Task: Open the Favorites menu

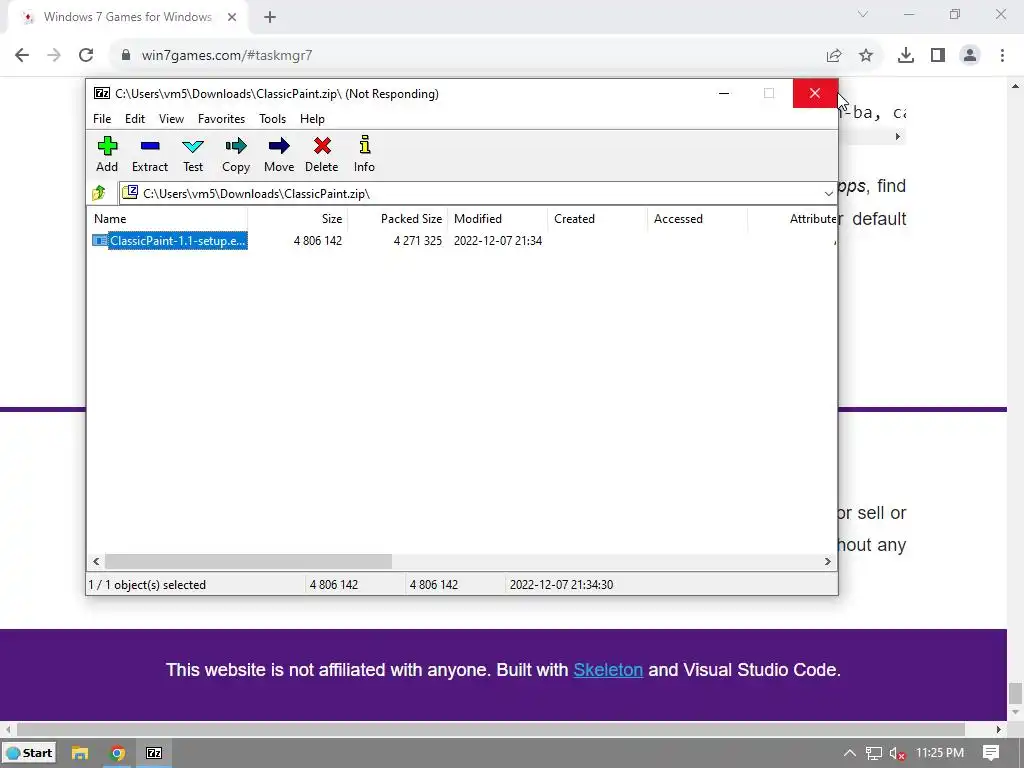Action: pyautogui.click(x=221, y=119)
